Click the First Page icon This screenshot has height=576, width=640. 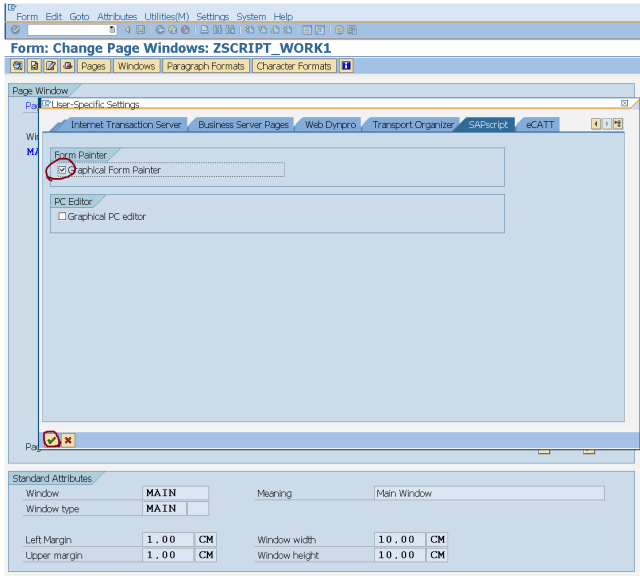pyautogui.click(x=249, y=29)
